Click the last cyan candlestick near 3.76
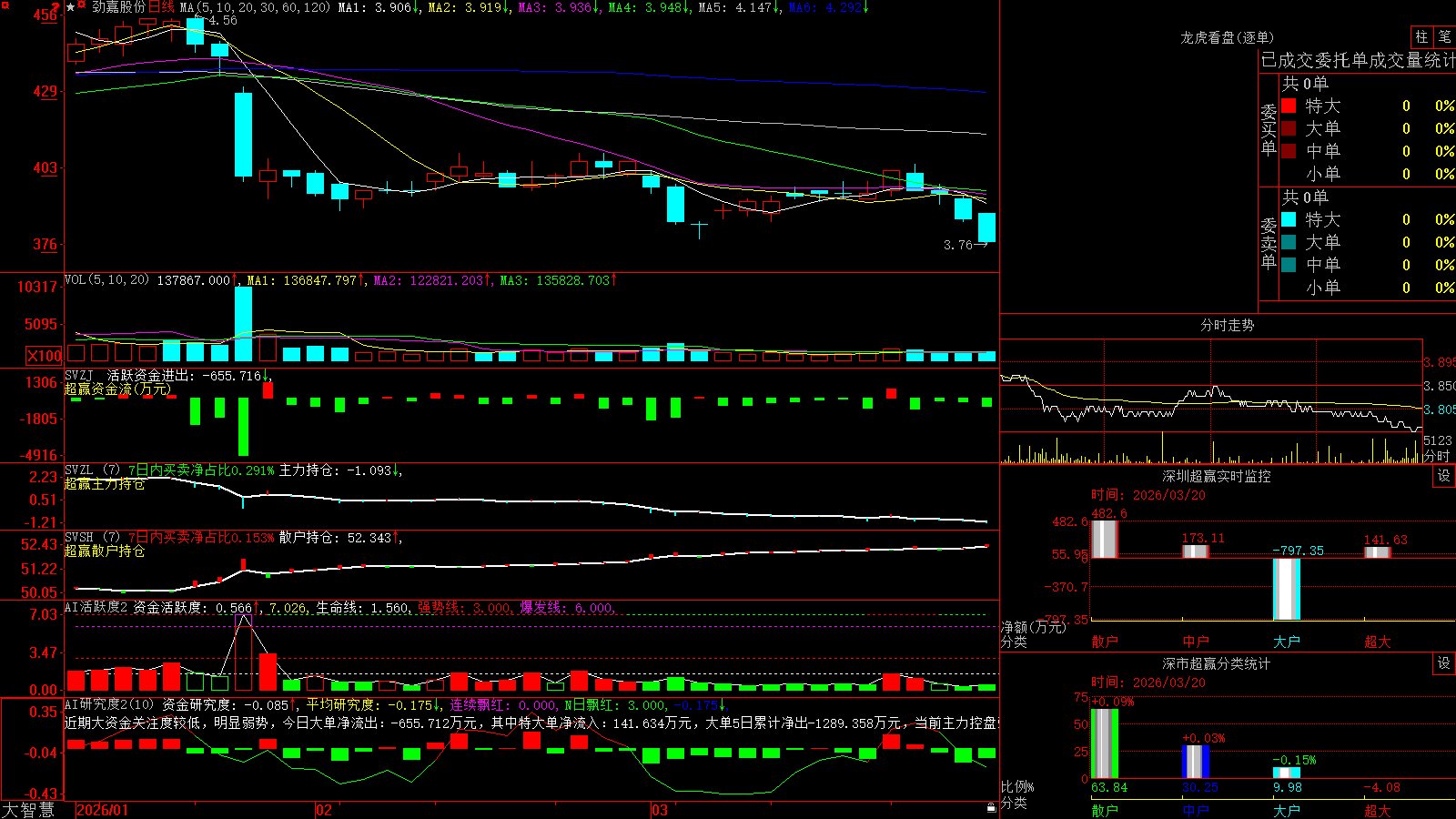1456x819 pixels. point(986,227)
